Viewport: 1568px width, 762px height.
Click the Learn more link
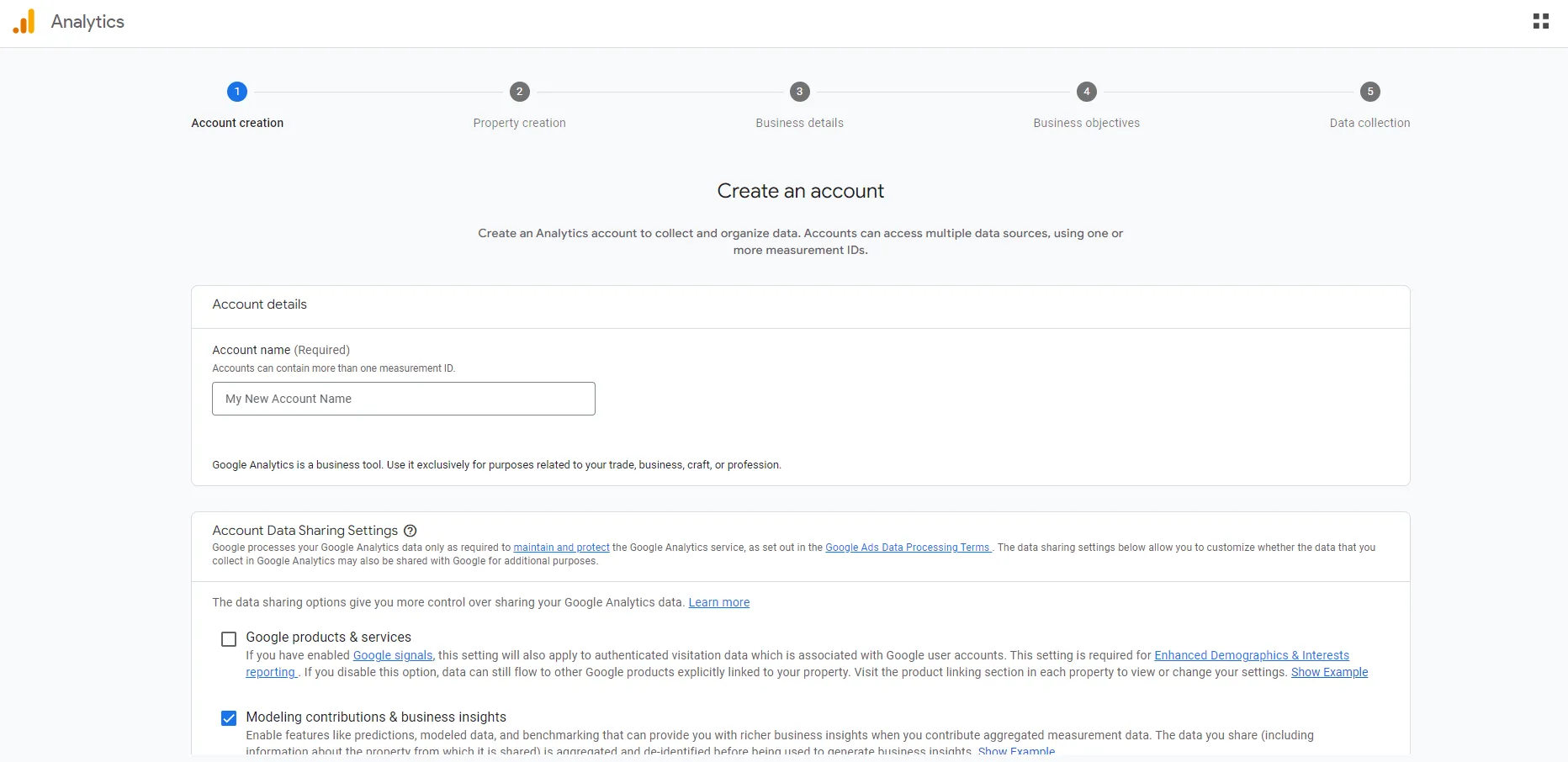[718, 602]
